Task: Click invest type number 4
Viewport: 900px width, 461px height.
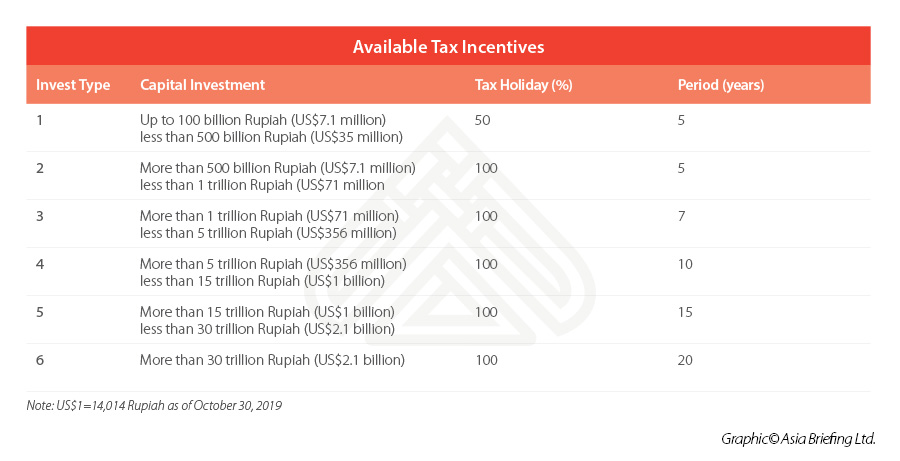Action: (x=40, y=264)
